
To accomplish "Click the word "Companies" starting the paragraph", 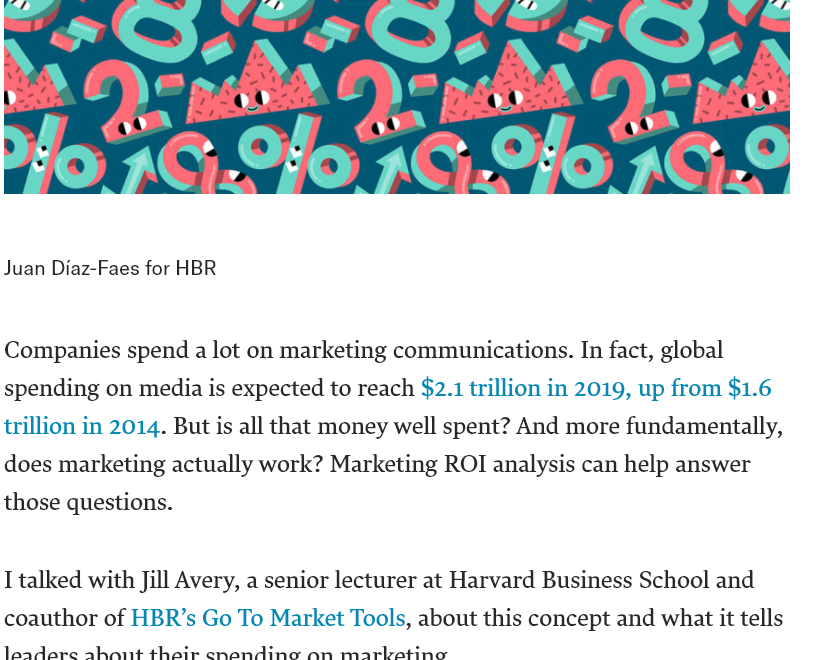I will click(62, 351).
